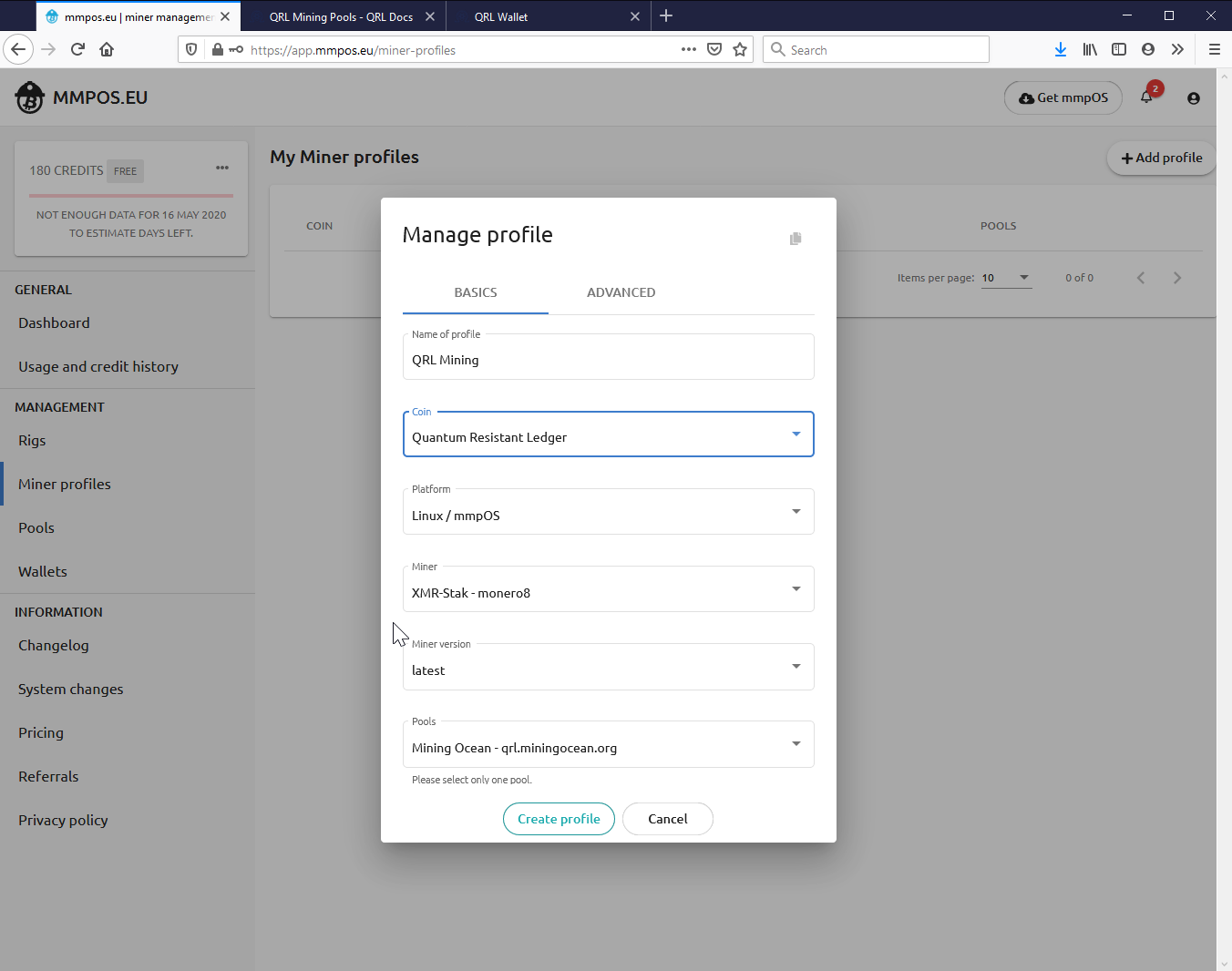Open Usage and credit history
This screenshot has width=1232, height=971.
click(x=98, y=367)
